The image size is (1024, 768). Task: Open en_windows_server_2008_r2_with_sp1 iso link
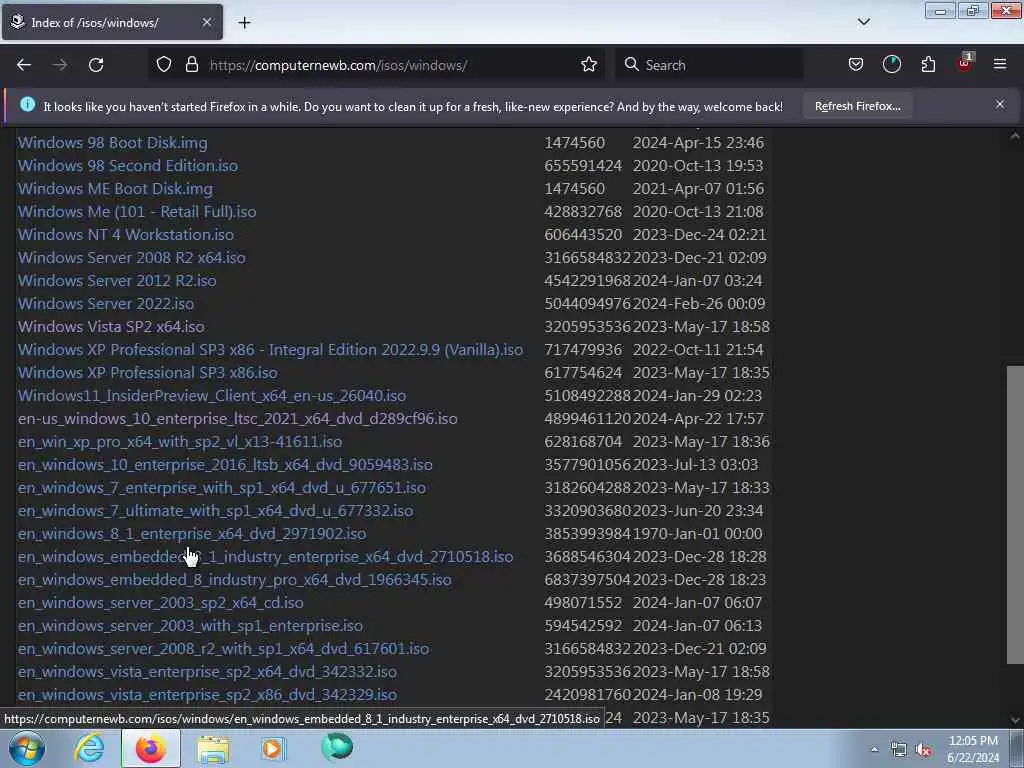(223, 648)
